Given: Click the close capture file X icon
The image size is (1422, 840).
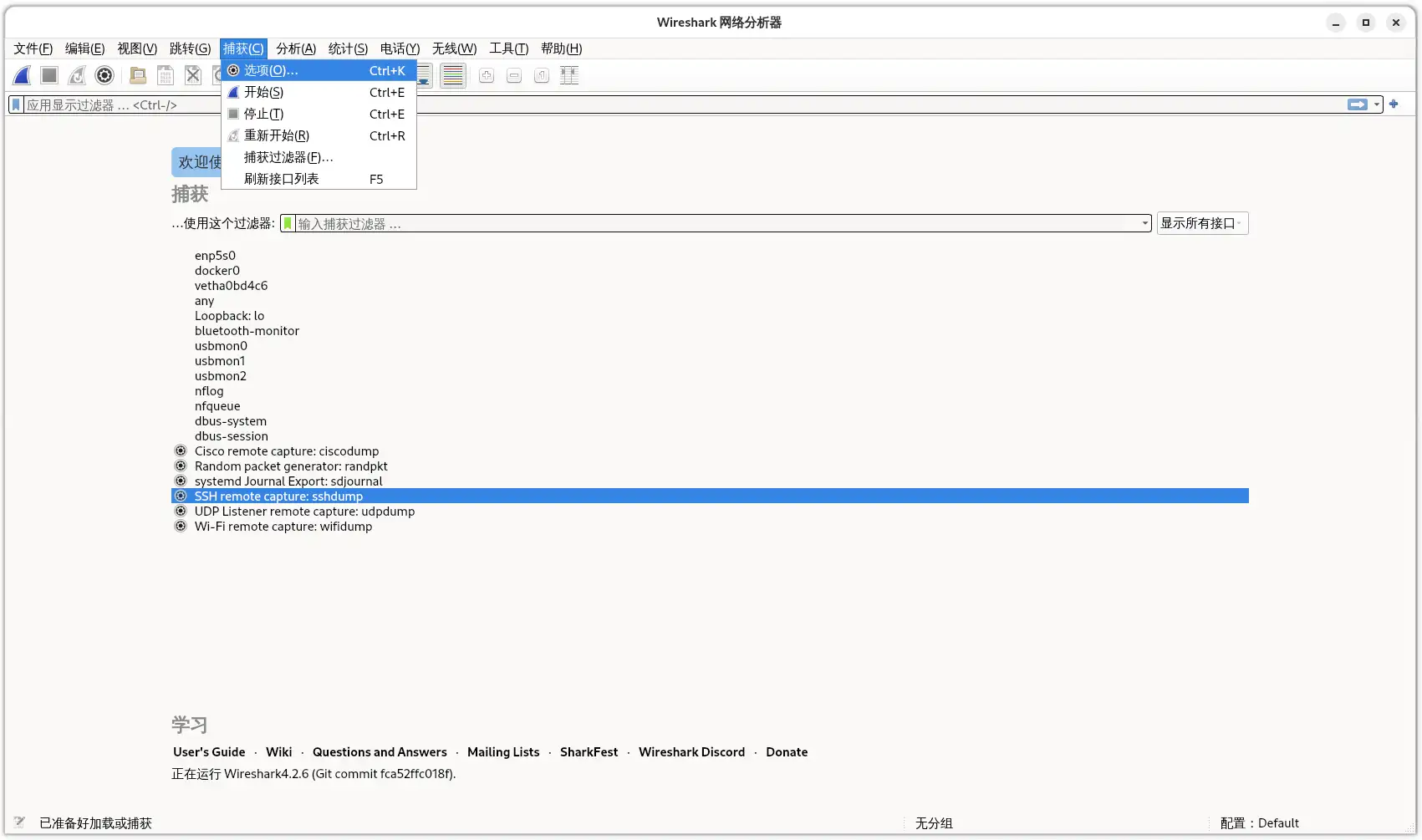Looking at the screenshot, I should coord(193,76).
